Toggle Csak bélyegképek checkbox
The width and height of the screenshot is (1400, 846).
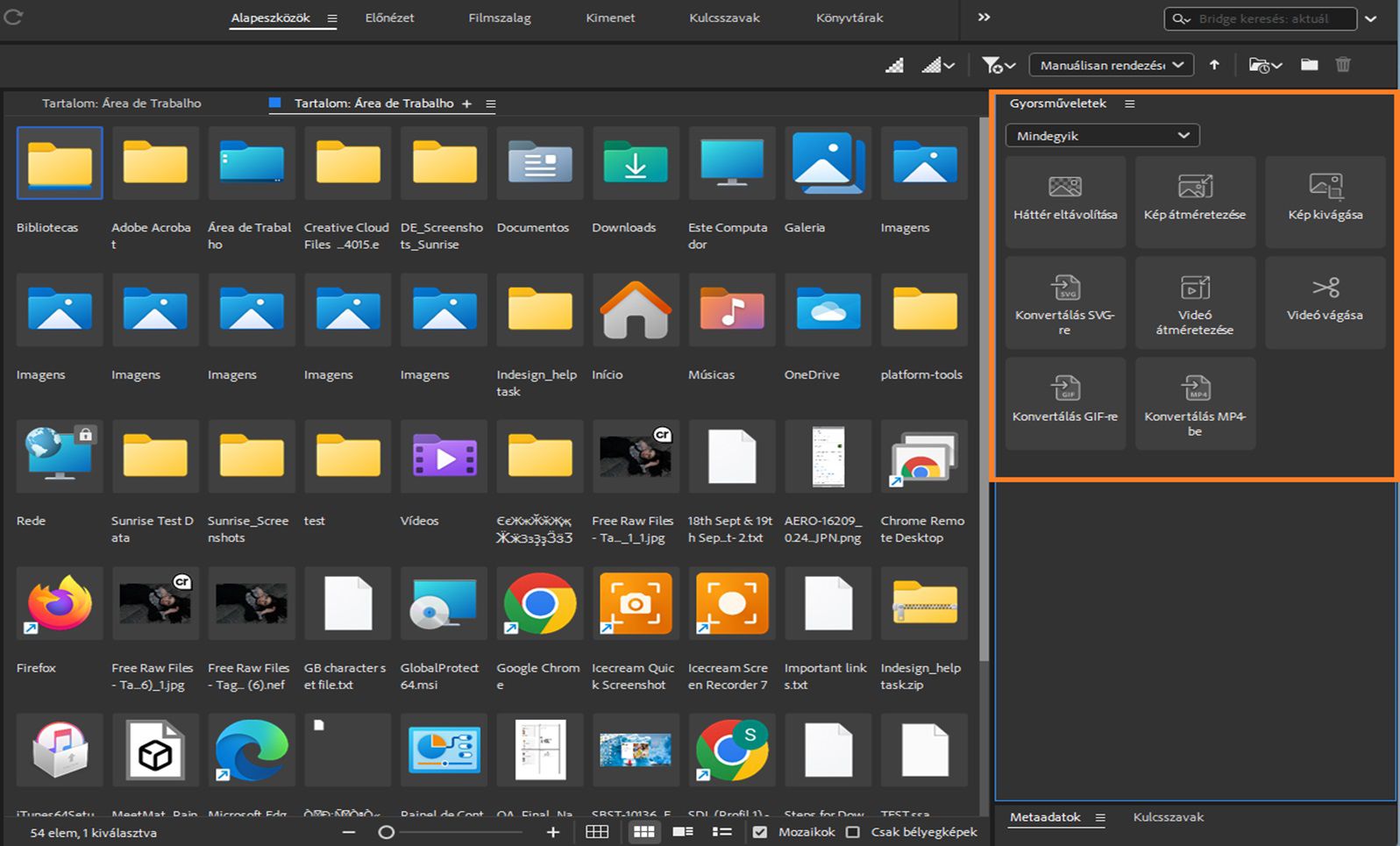tap(852, 832)
